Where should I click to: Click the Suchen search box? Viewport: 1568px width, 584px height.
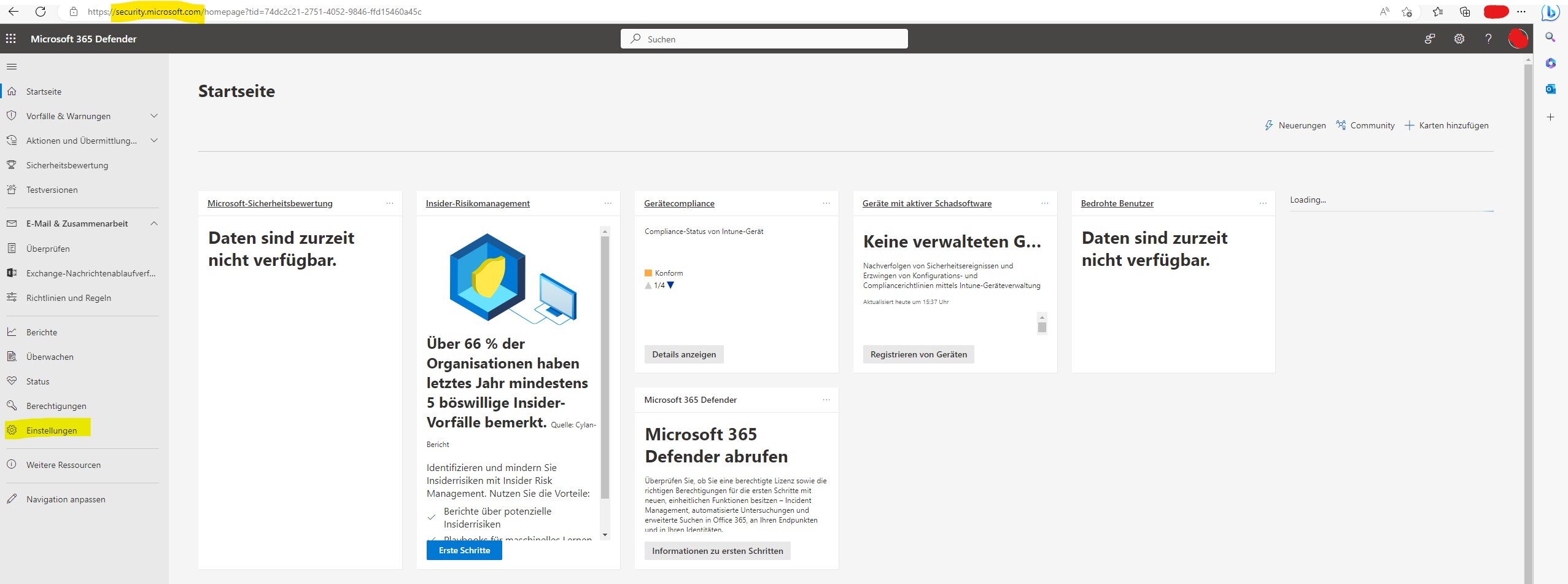764,39
